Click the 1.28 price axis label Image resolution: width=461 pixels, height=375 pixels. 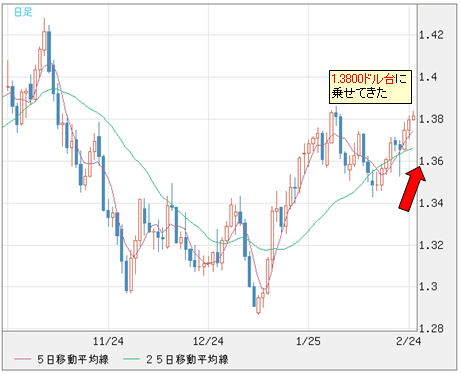point(431,329)
